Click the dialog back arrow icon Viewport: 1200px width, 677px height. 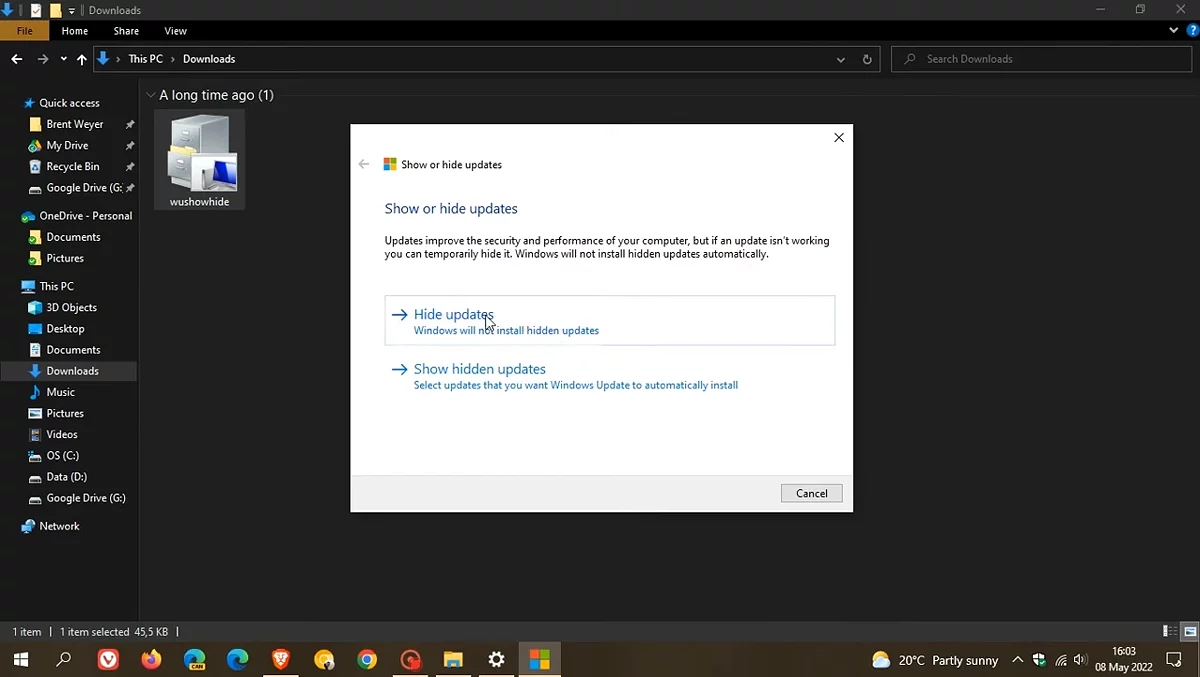[364, 164]
